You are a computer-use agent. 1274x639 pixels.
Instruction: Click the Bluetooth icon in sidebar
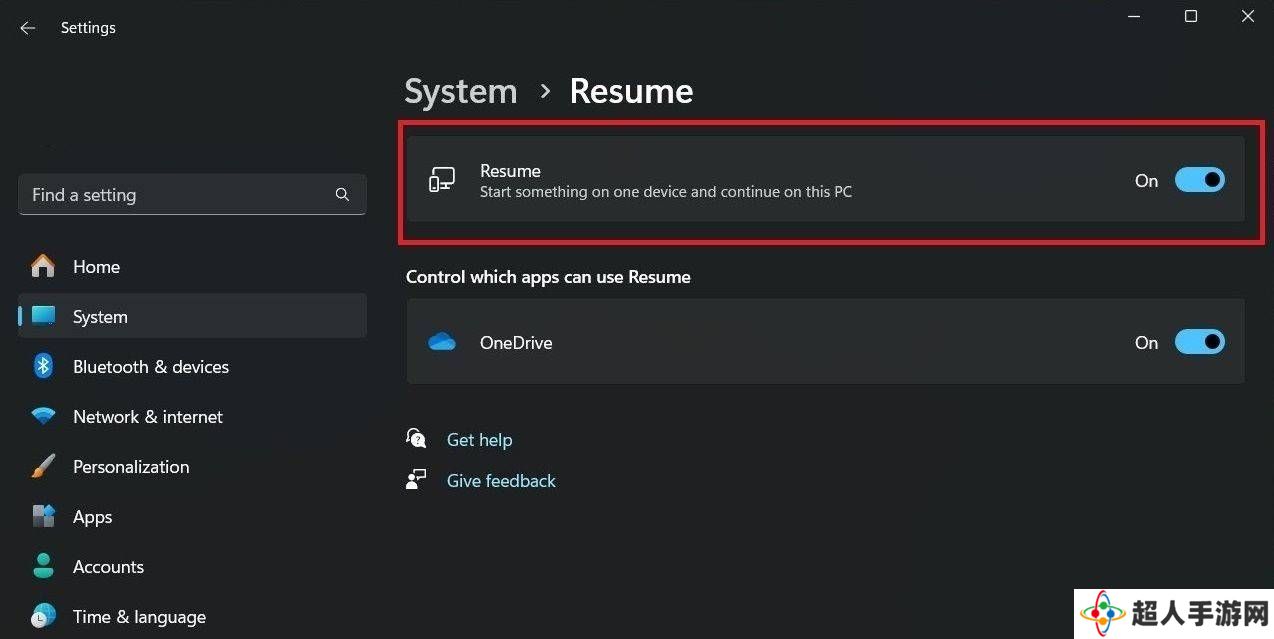[x=43, y=366]
